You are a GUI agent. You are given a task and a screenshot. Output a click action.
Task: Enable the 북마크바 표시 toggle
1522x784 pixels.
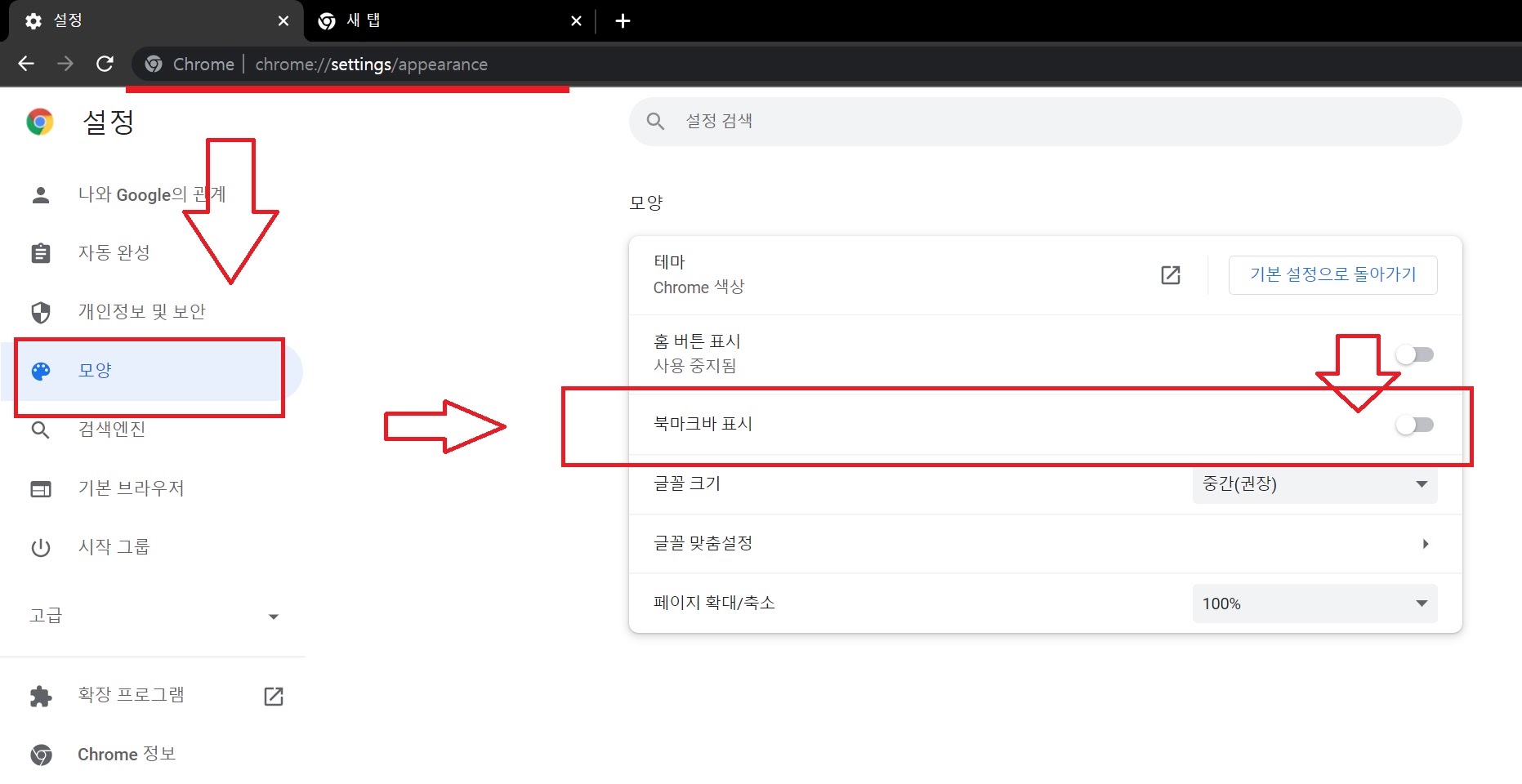point(1414,425)
